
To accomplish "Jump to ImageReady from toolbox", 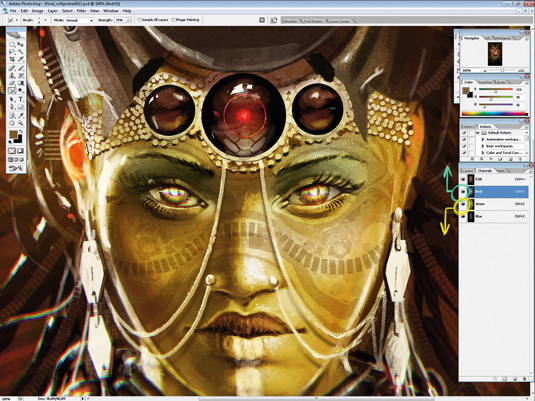I will (x=16, y=168).
